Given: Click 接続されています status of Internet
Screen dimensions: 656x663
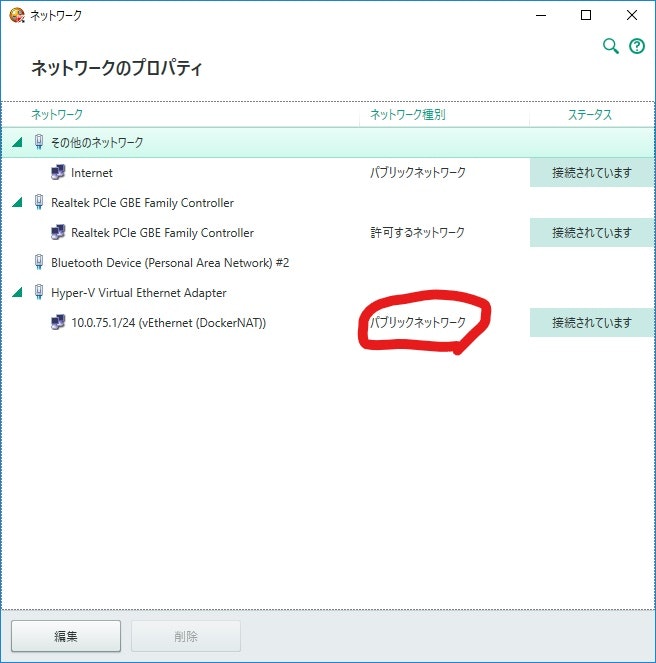Looking at the screenshot, I should [x=592, y=173].
